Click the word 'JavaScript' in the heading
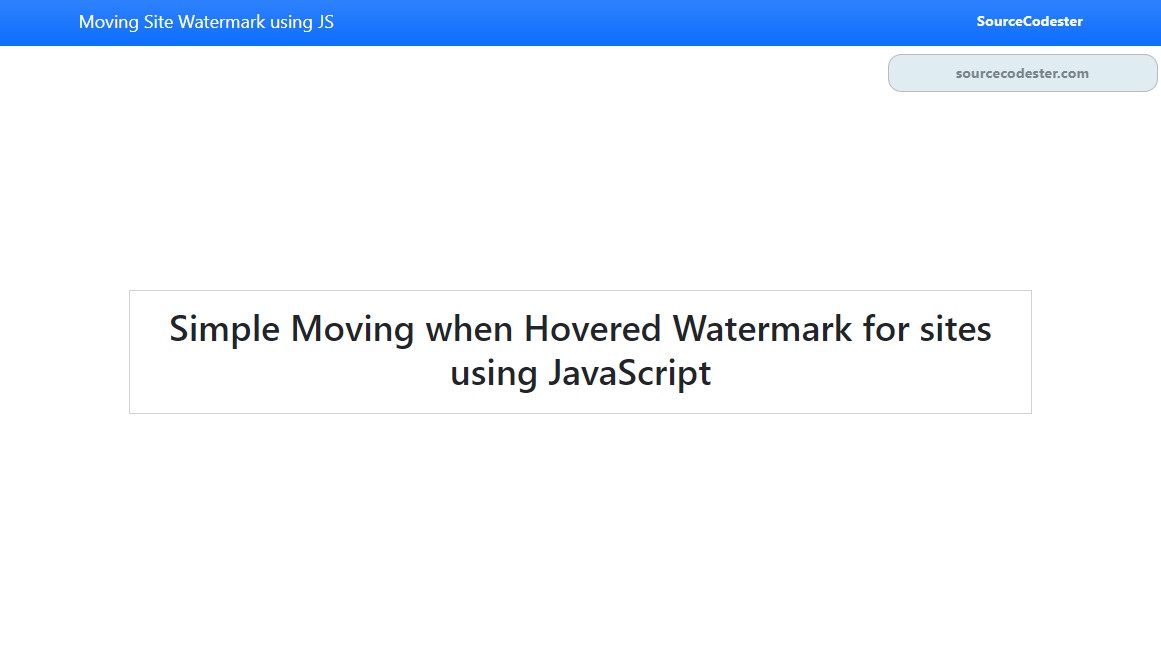1161x654 pixels. (x=629, y=373)
